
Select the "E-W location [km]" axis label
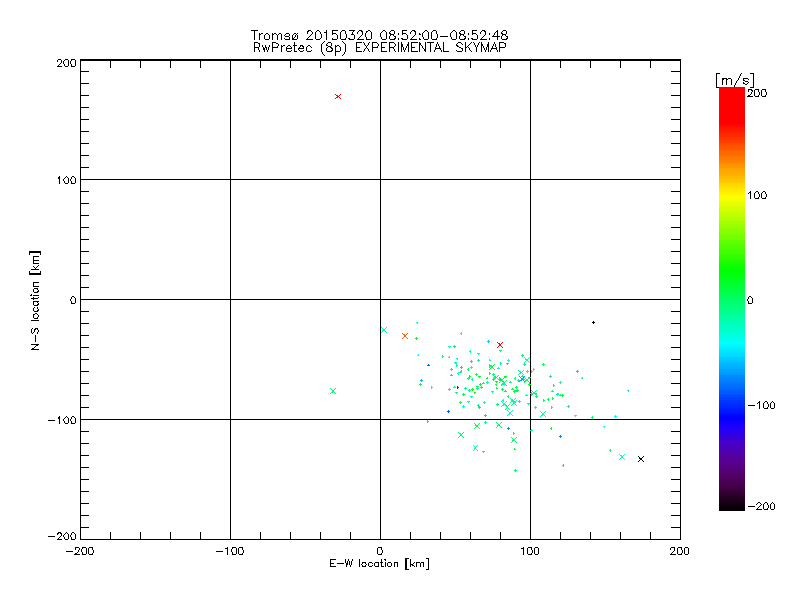(x=379, y=564)
